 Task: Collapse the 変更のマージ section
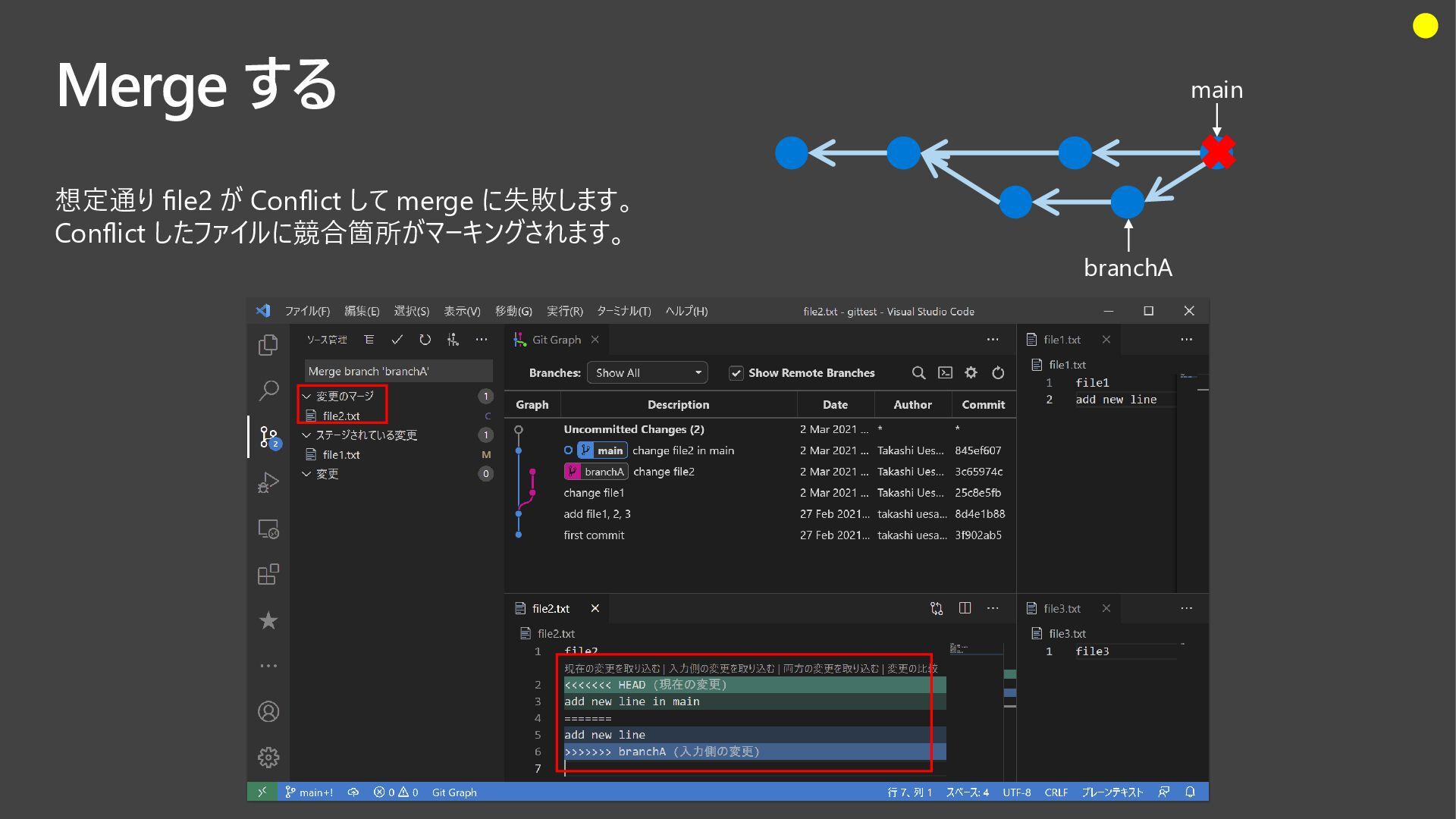click(307, 396)
